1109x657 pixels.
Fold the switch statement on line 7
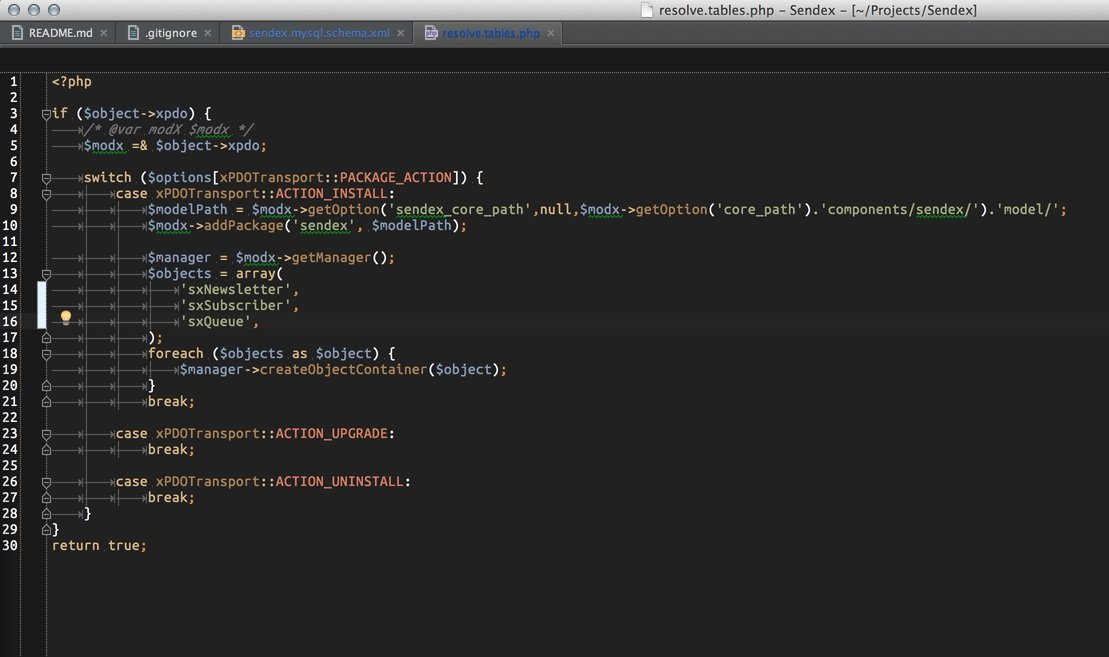(x=46, y=178)
